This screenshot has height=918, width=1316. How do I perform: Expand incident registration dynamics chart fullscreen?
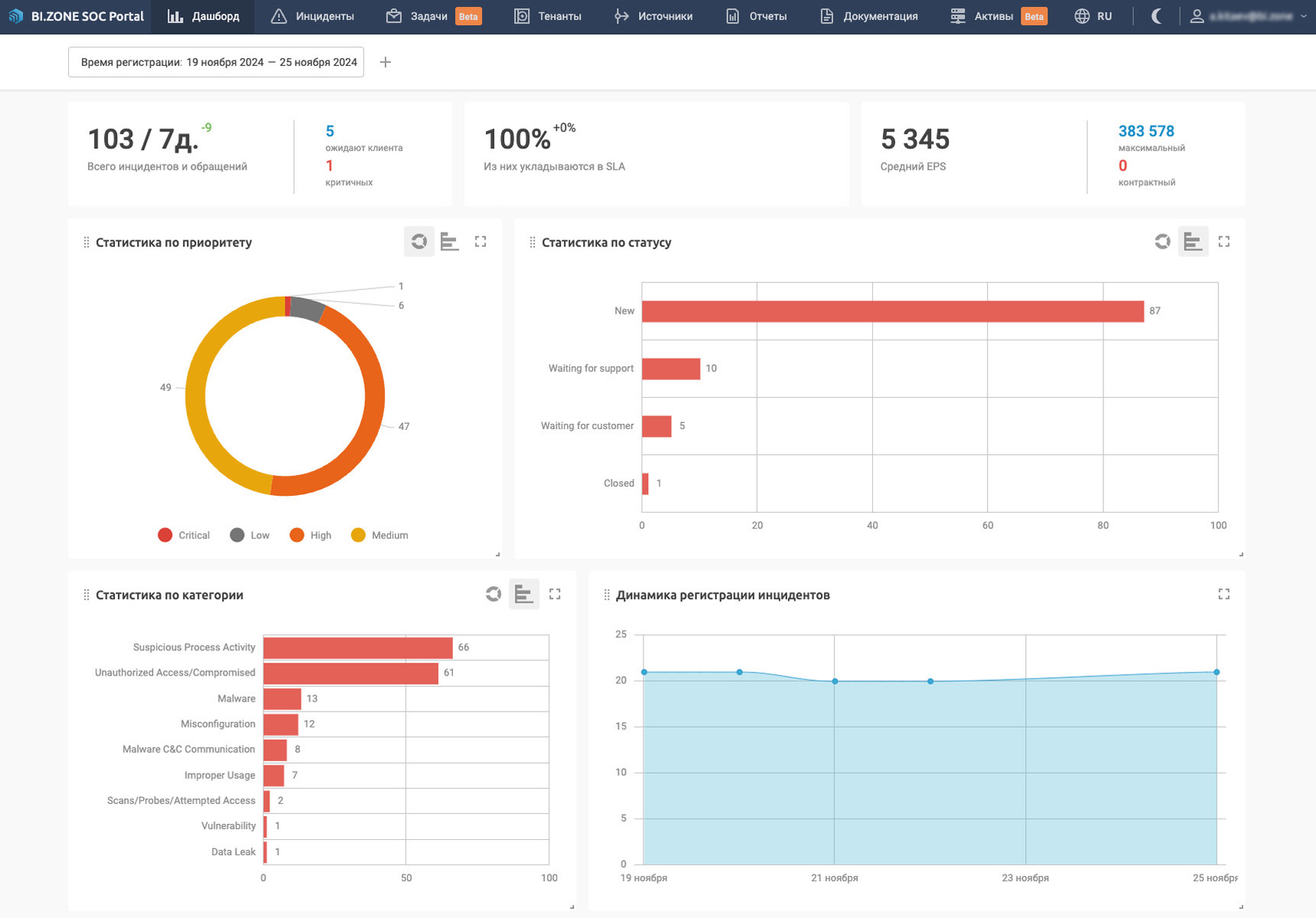coord(1224,594)
